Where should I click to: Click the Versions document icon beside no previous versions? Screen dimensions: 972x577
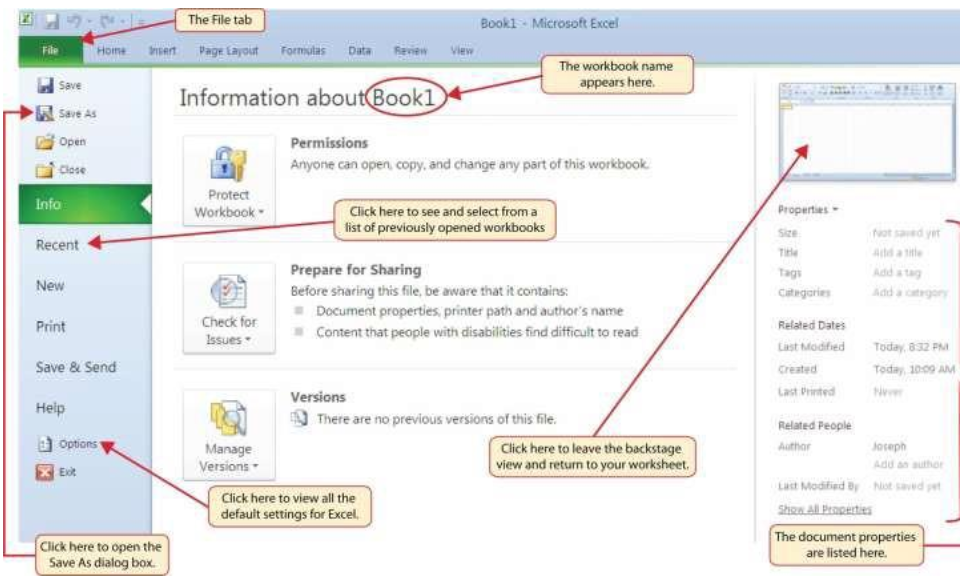point(299,418)
